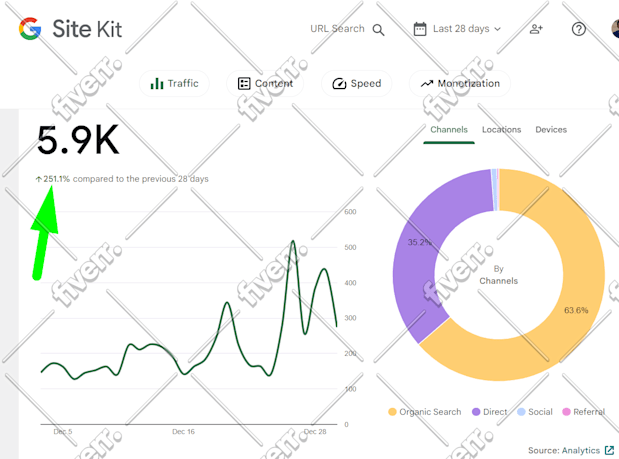Click the Google Site Kit logo
Screen dimensions: 619x459
click(x=70, y=29)
